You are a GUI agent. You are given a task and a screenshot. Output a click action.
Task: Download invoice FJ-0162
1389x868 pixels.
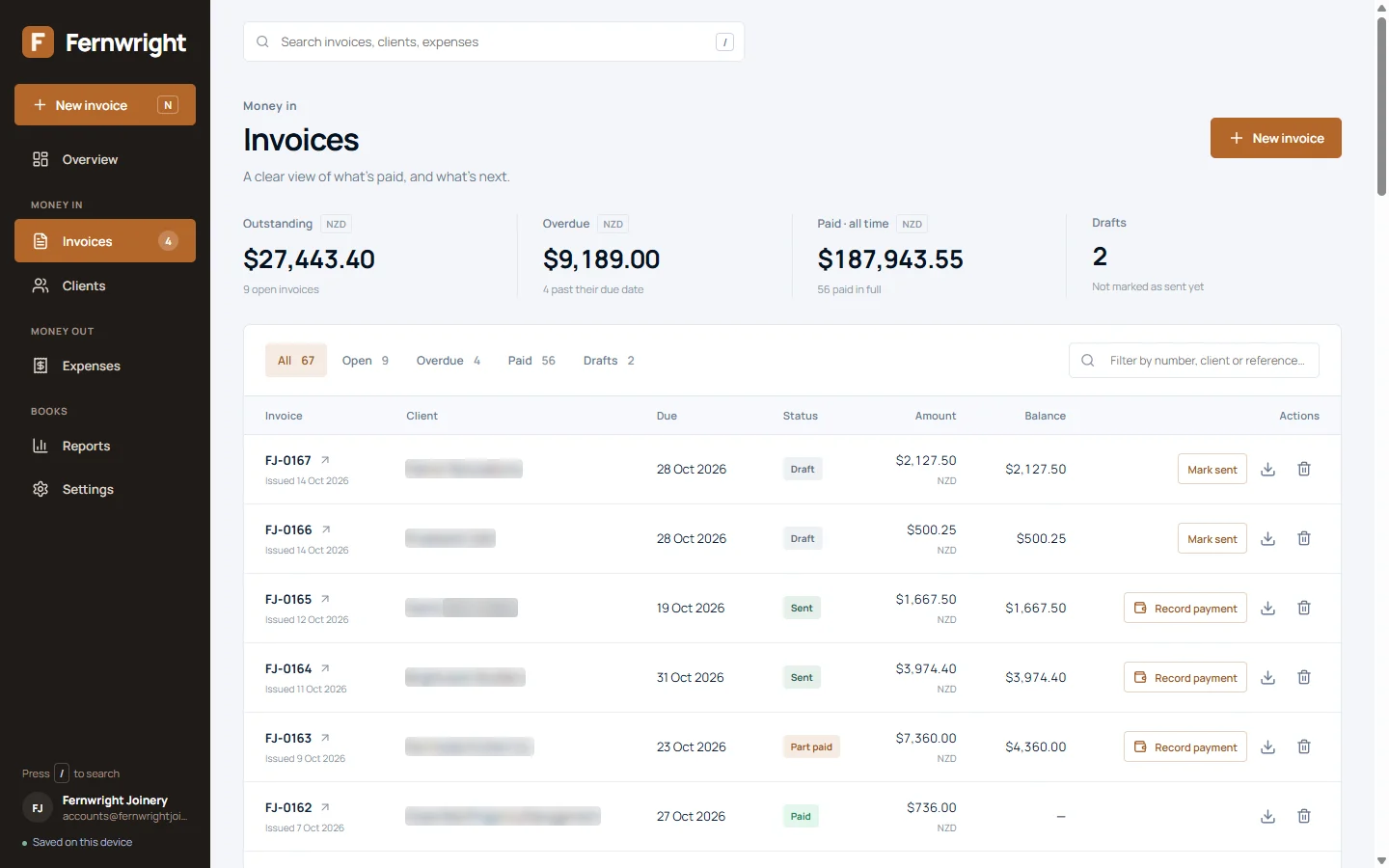[1268, 816]
